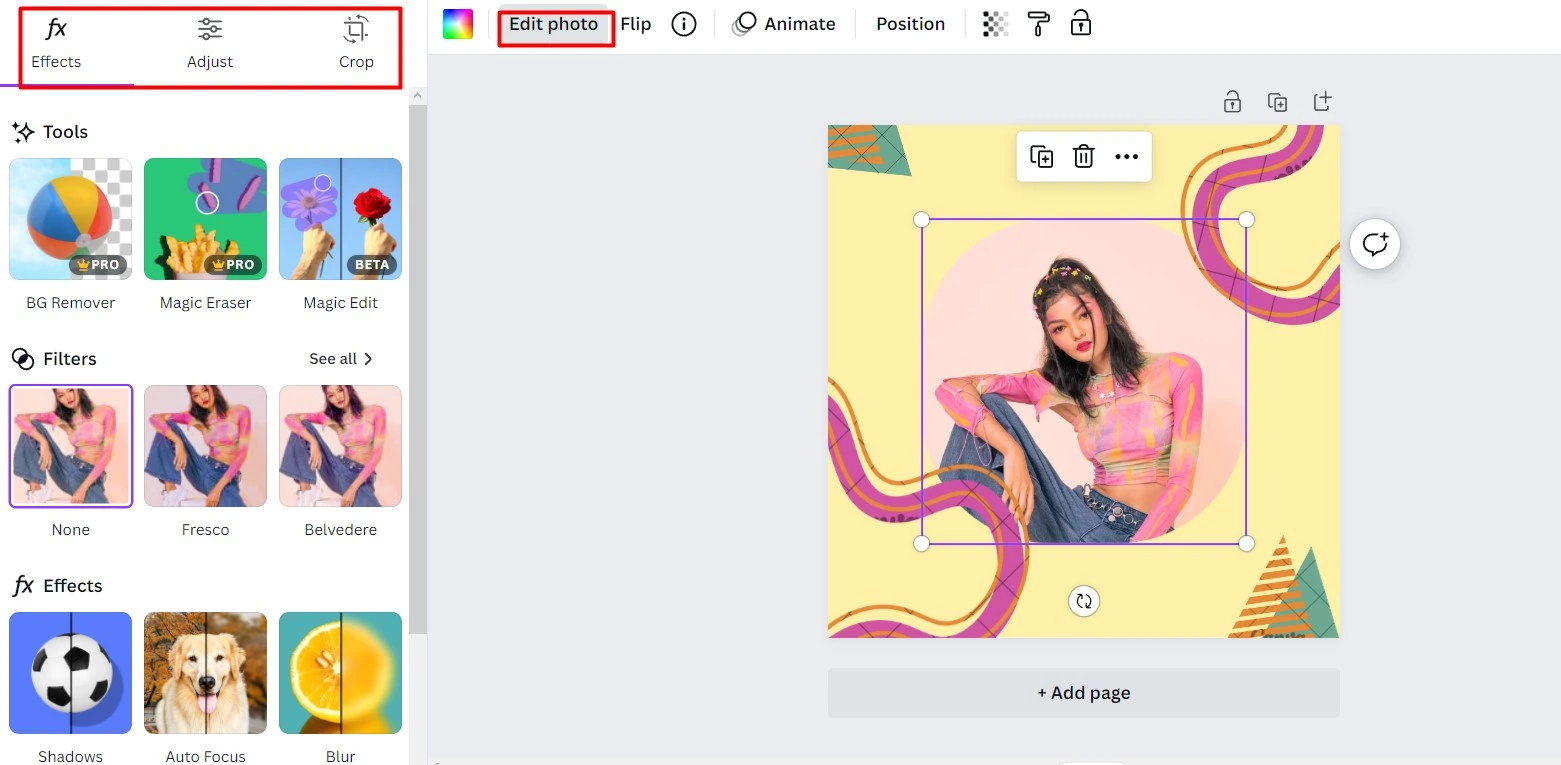Open the three-dot options menu
Image resolution: width=1561 pixels, height=765 pixels.
click(x=1127, y=156)
